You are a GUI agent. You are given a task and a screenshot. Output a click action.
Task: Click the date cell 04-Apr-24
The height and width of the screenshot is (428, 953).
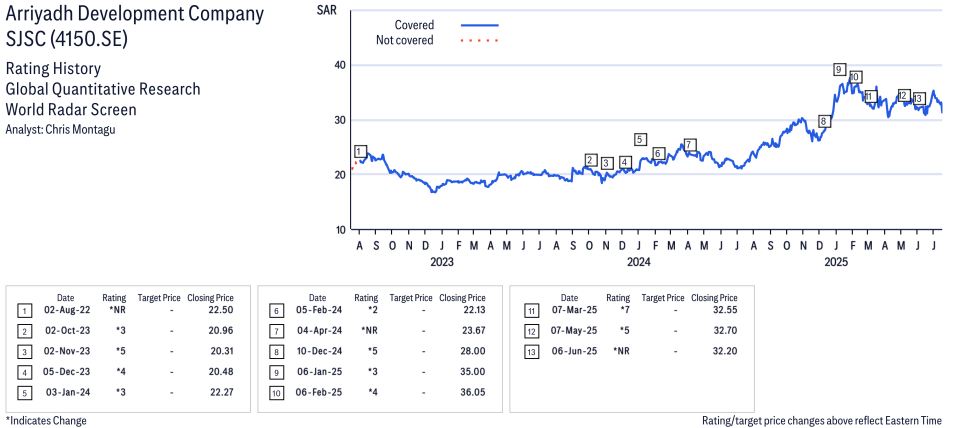317,331
